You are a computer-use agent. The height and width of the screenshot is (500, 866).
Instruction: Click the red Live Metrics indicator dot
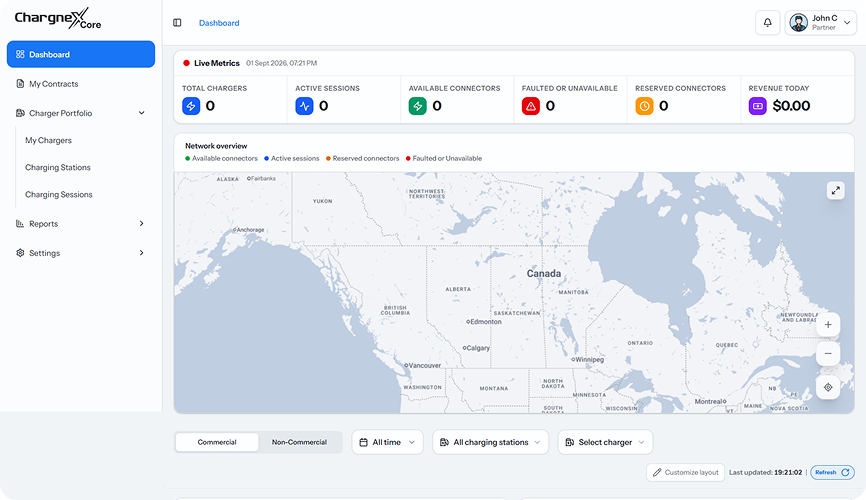pos(187,63)
